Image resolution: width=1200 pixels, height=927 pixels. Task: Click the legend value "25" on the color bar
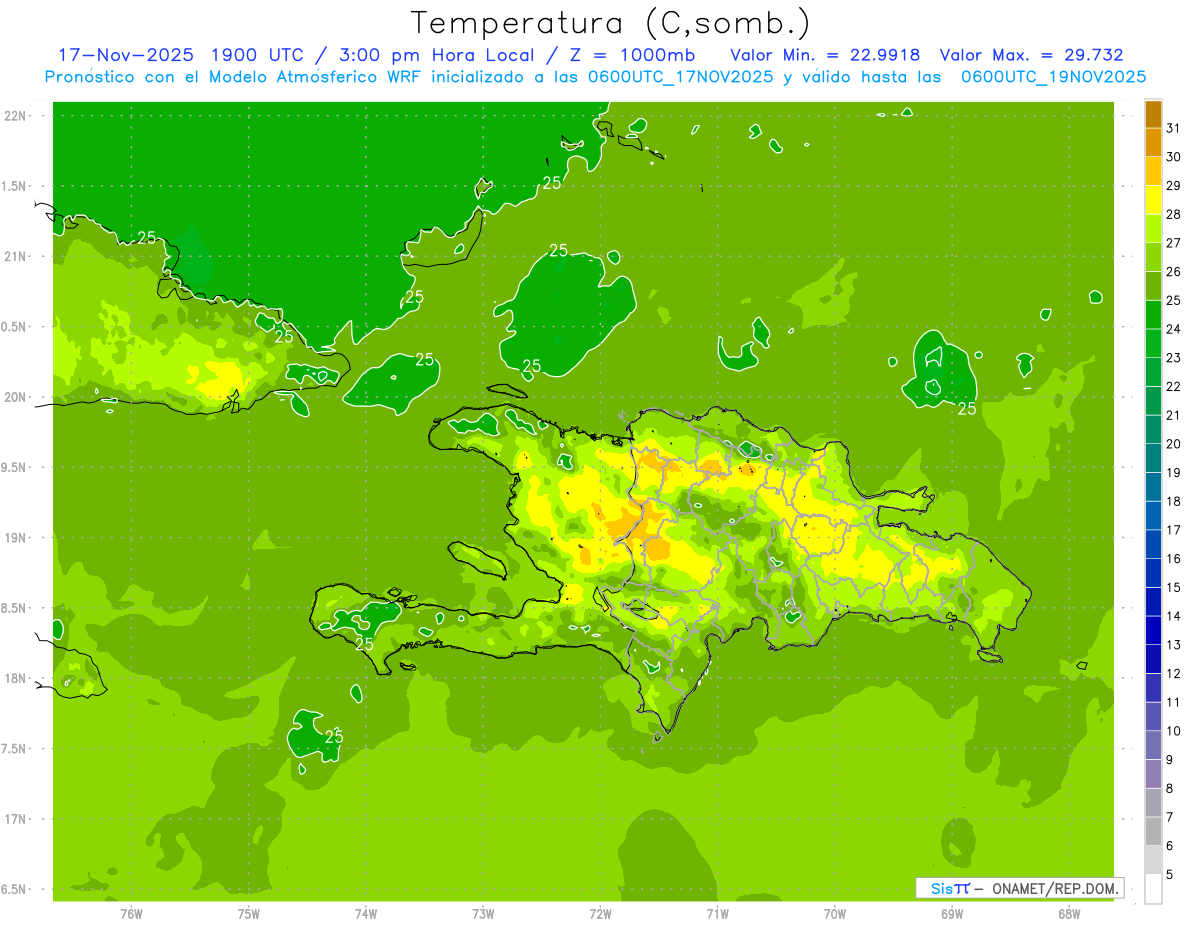click(1174, 300)
